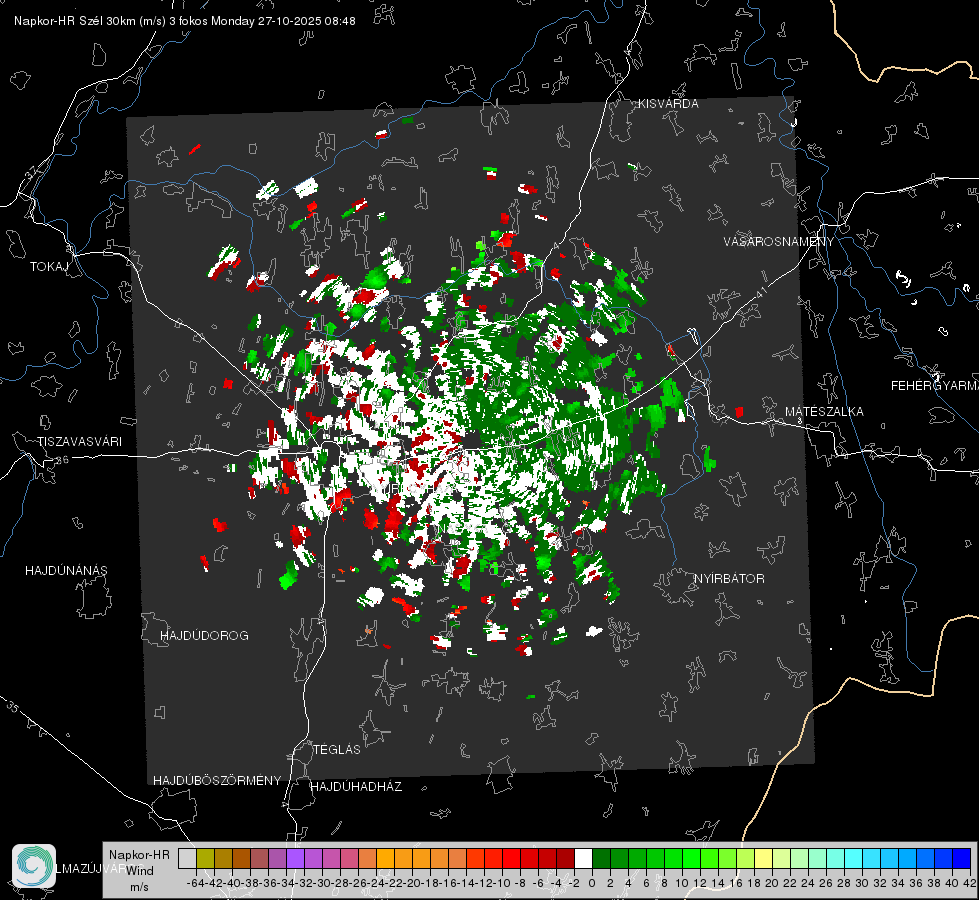This screenshot has width=979, height=900.
Task: Click the 0 value in the legend scale
Action: [592, 883]
